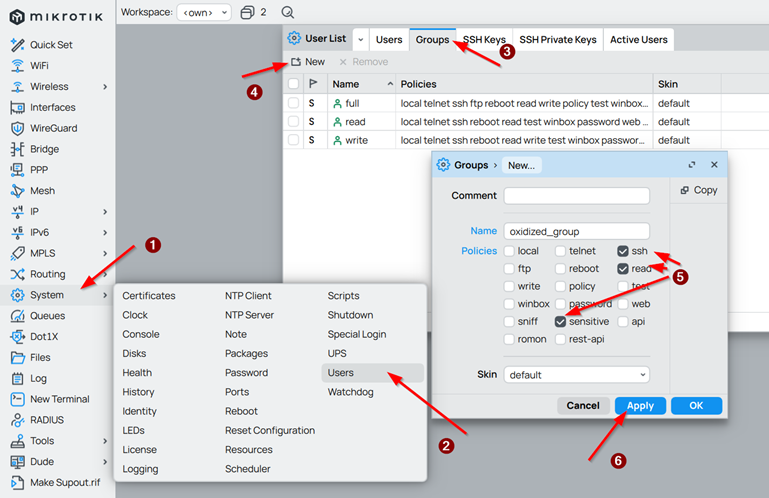Screen dimensions: 769x498
Task: Enable the winbox policy checkbox
Action: coord(509,304)
